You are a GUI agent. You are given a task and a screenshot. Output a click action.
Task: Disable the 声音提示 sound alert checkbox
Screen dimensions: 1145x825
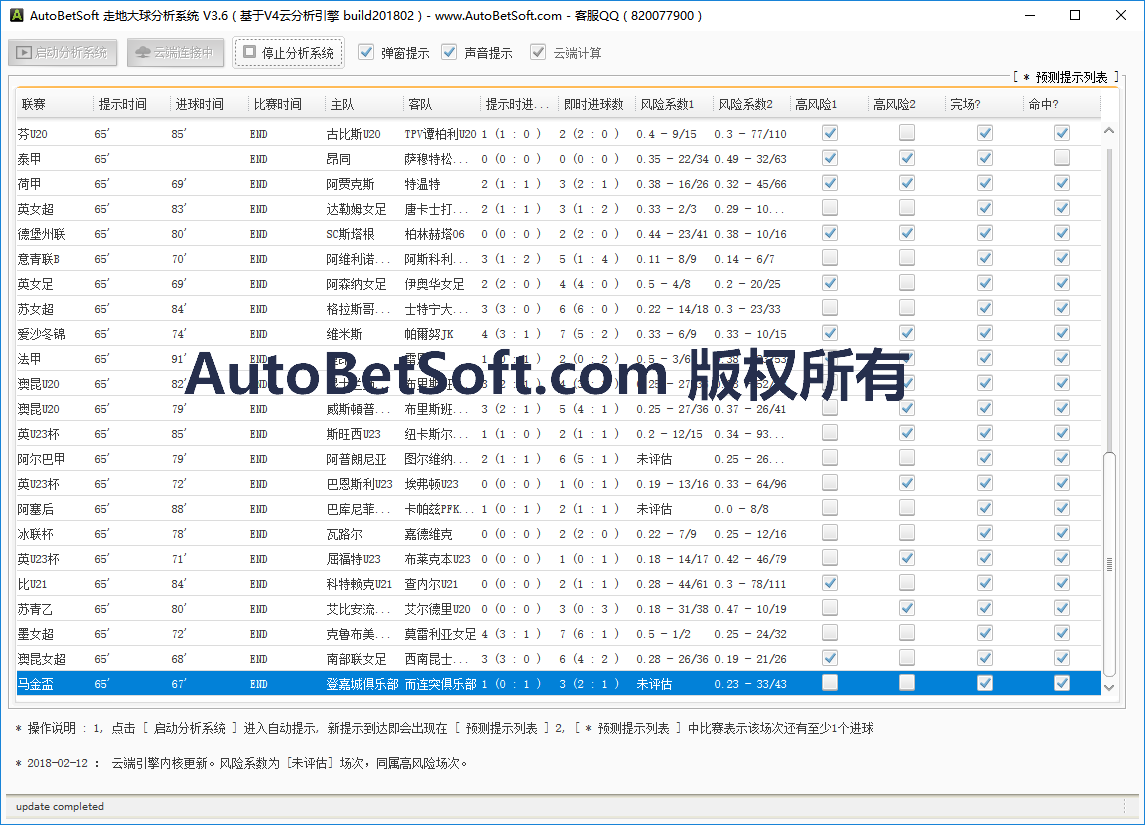[x=449, y=52]
